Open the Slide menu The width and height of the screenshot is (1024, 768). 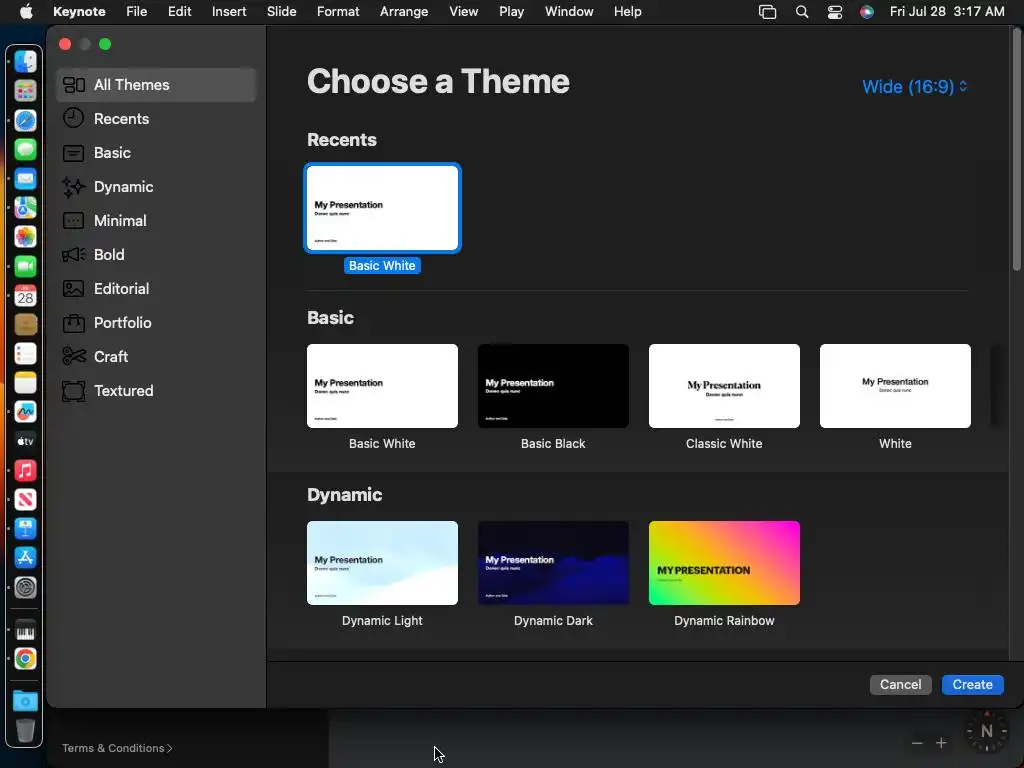tap(281, 12)
